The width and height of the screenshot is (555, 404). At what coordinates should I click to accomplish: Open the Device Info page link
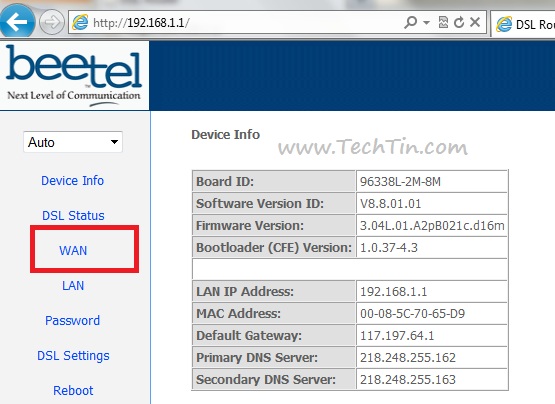(x=73, y=181)
